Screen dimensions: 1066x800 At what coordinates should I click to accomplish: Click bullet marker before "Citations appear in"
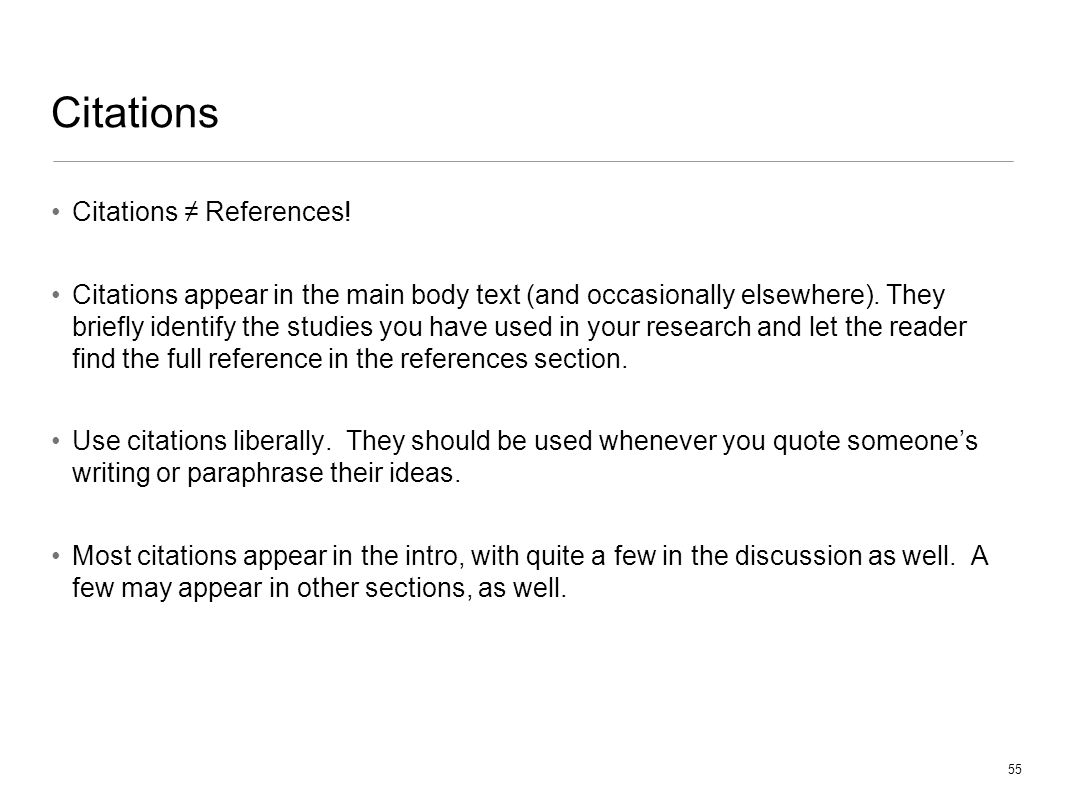[56, 295]
